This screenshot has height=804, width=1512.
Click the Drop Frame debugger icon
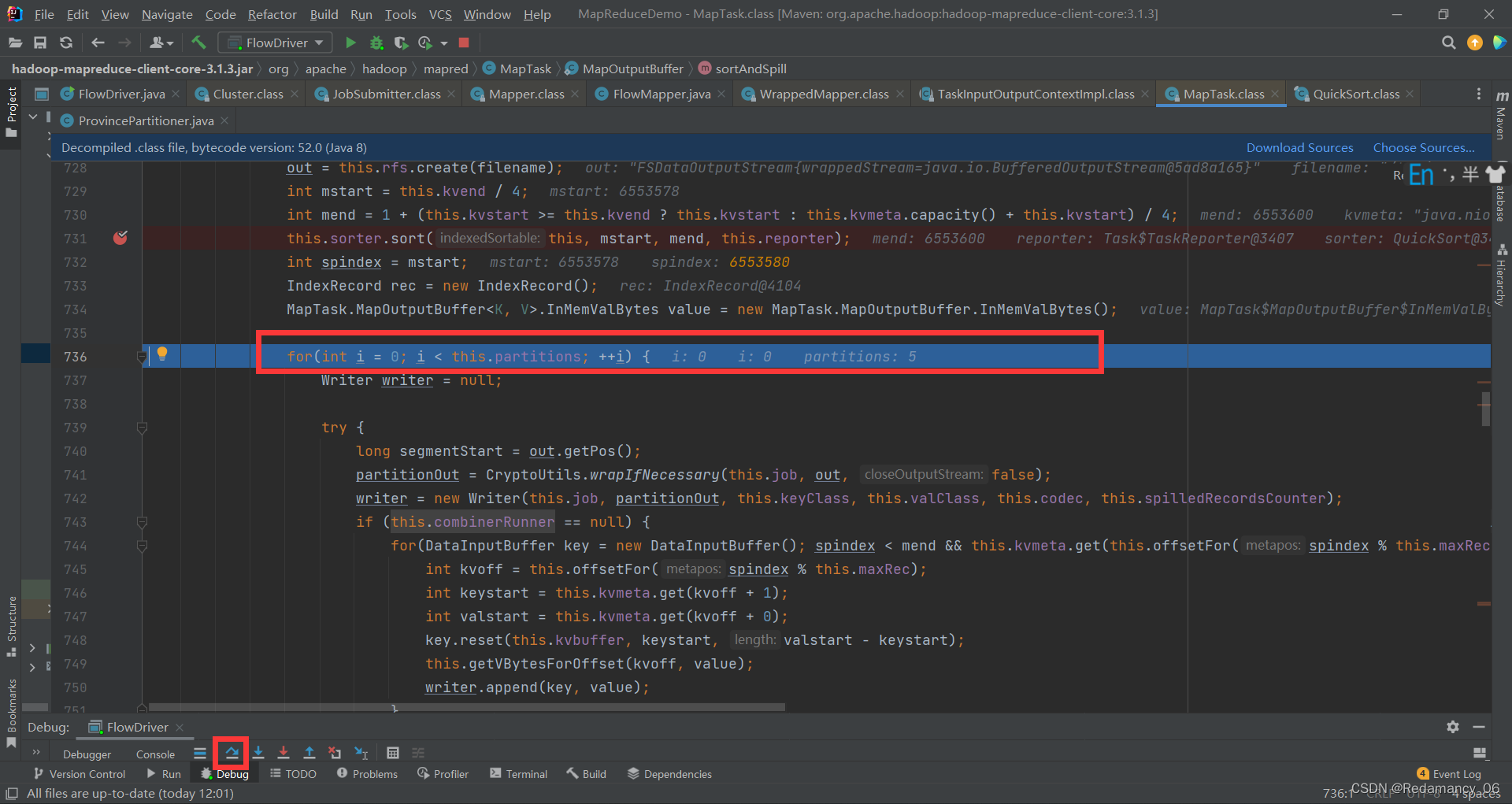coord(335,753)
